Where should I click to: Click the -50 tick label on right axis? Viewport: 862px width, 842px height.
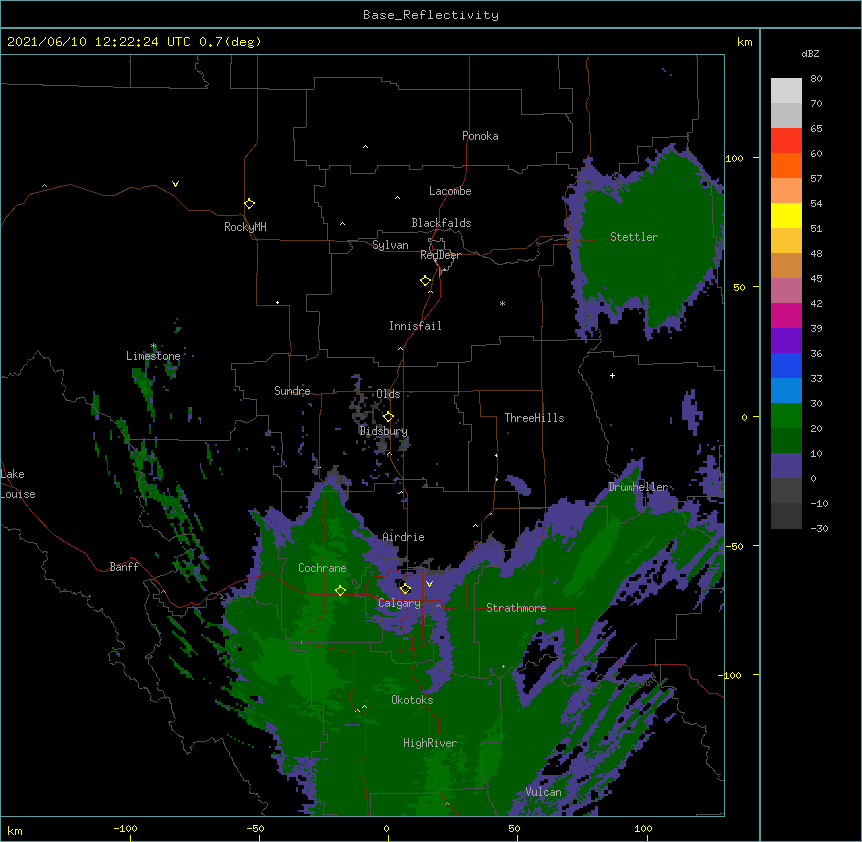click(x=734, y=546)
